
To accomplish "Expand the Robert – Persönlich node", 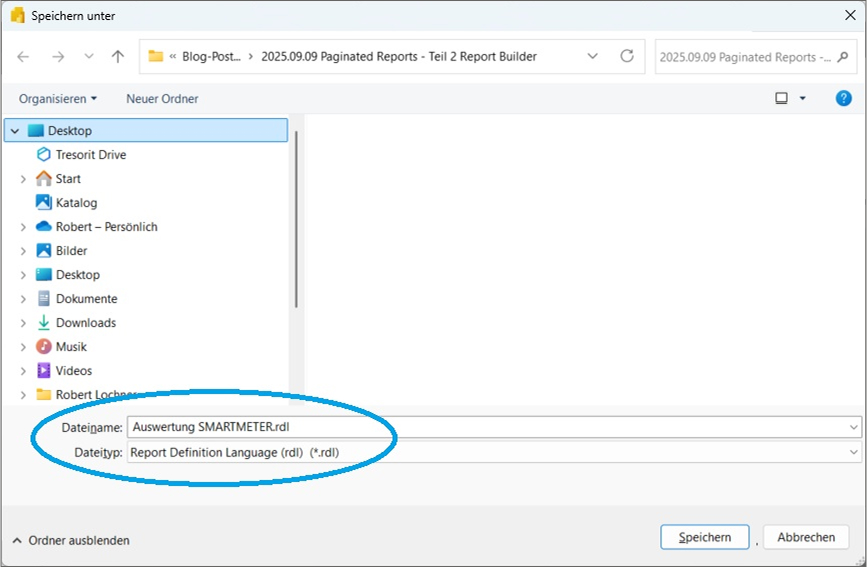I will click(x=23, y=227).
